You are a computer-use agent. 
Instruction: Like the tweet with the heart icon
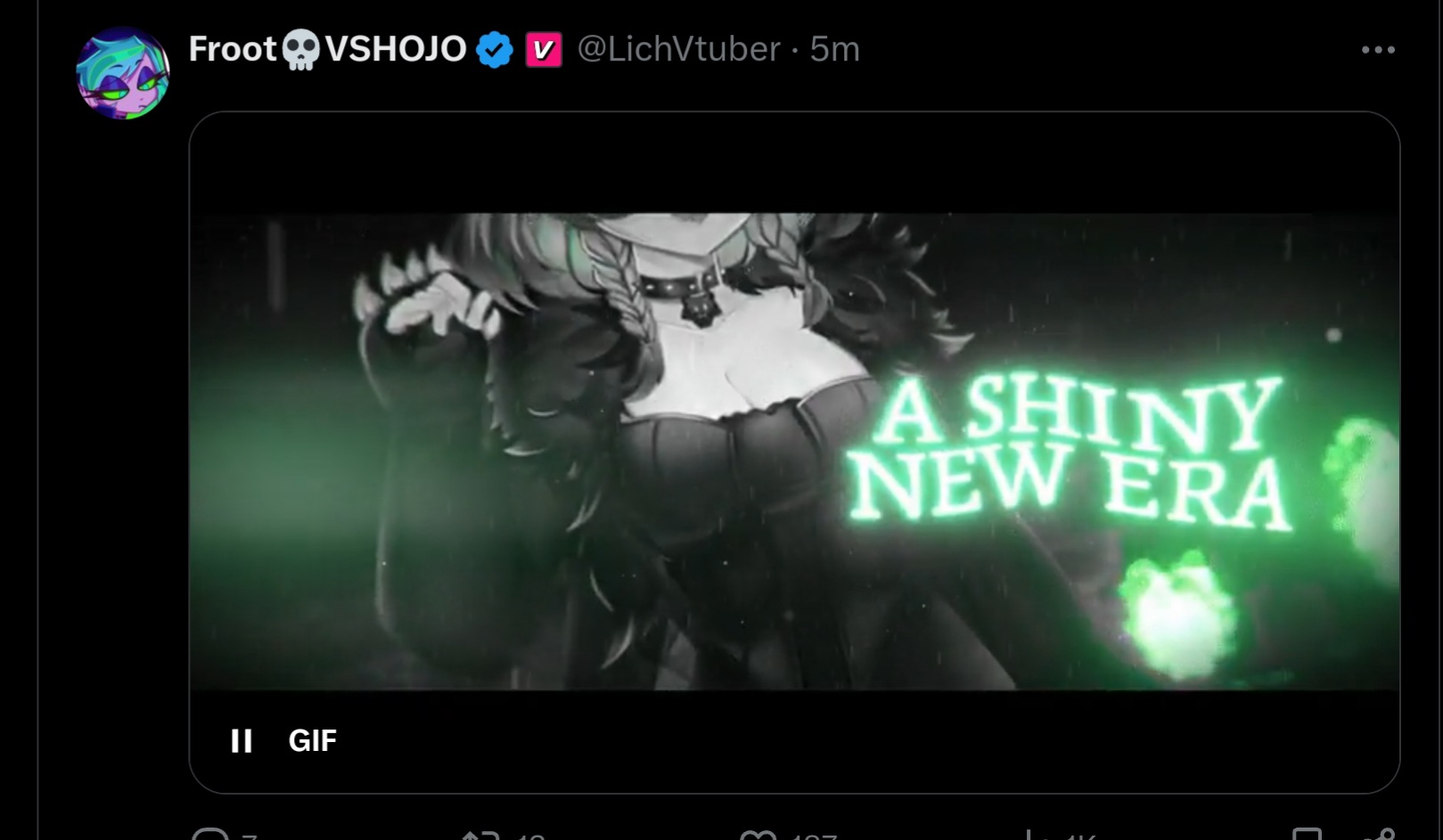coord(758,835)
